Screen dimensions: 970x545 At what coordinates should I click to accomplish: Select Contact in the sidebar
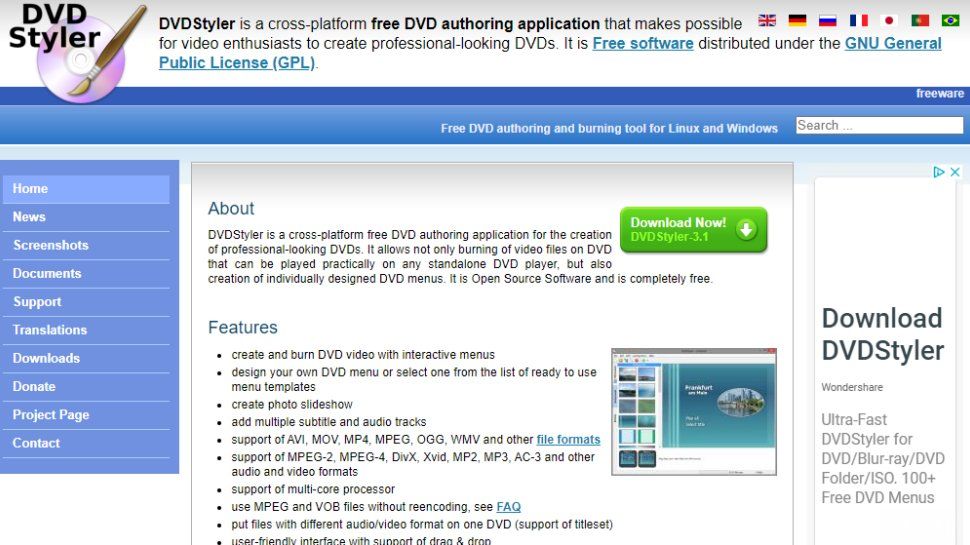[x=86, y=444]
